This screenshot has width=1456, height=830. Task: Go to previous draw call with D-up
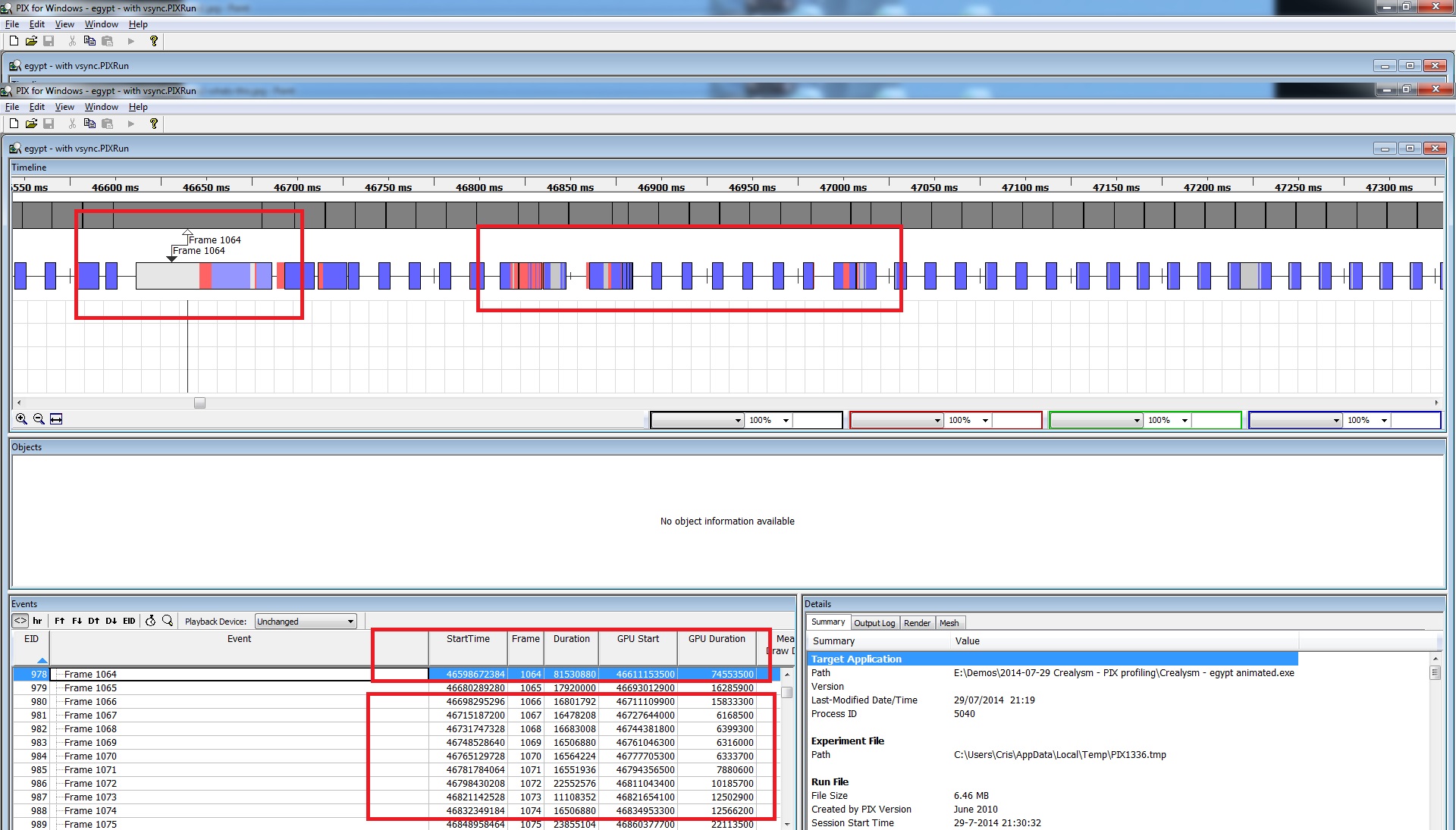94,621
